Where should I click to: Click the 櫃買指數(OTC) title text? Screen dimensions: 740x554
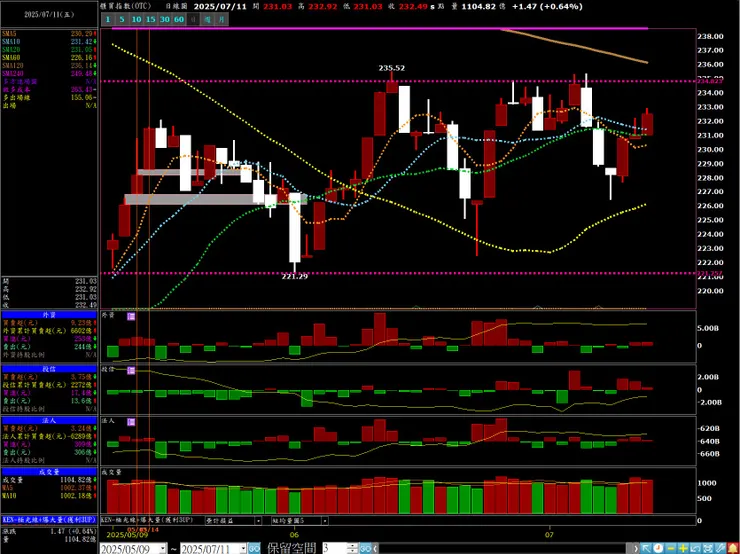pos(128,6)
